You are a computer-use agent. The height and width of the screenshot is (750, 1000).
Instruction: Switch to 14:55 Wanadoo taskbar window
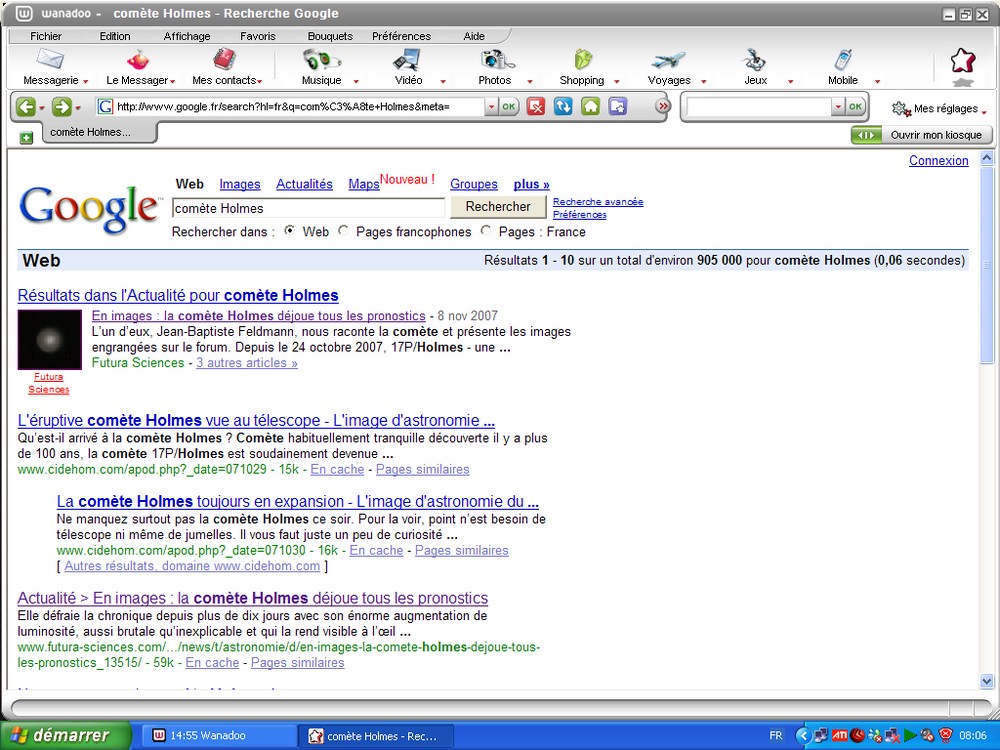(x=217, y=735)
